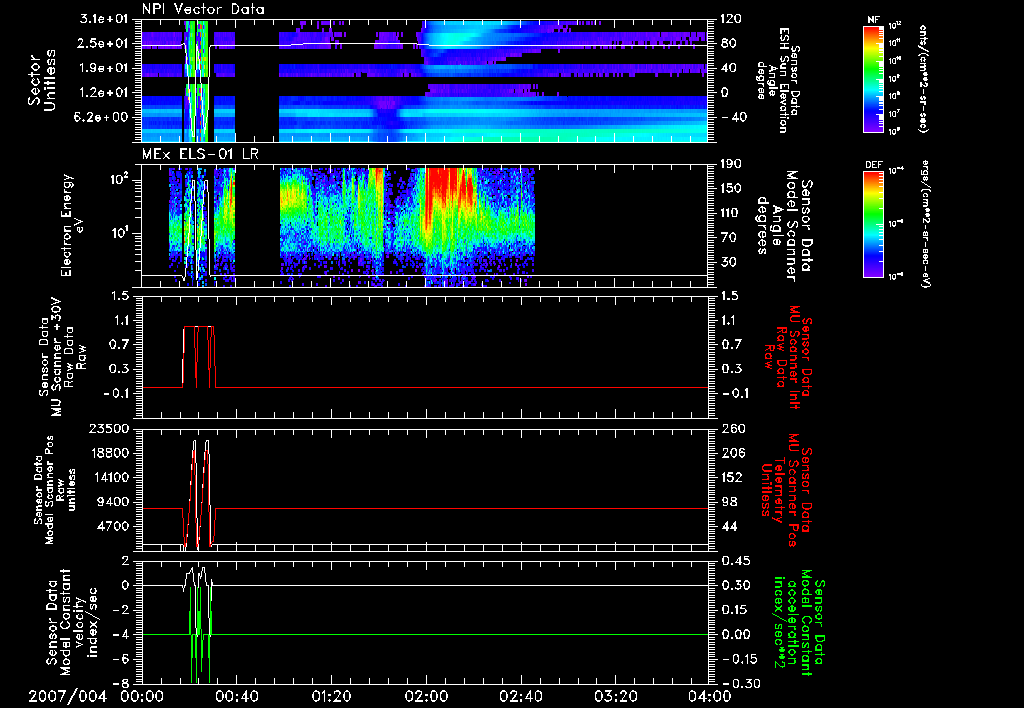Click the "1.2e+01" sector tick value
Screen dimensions: 1024x708
tap(106, 93)
